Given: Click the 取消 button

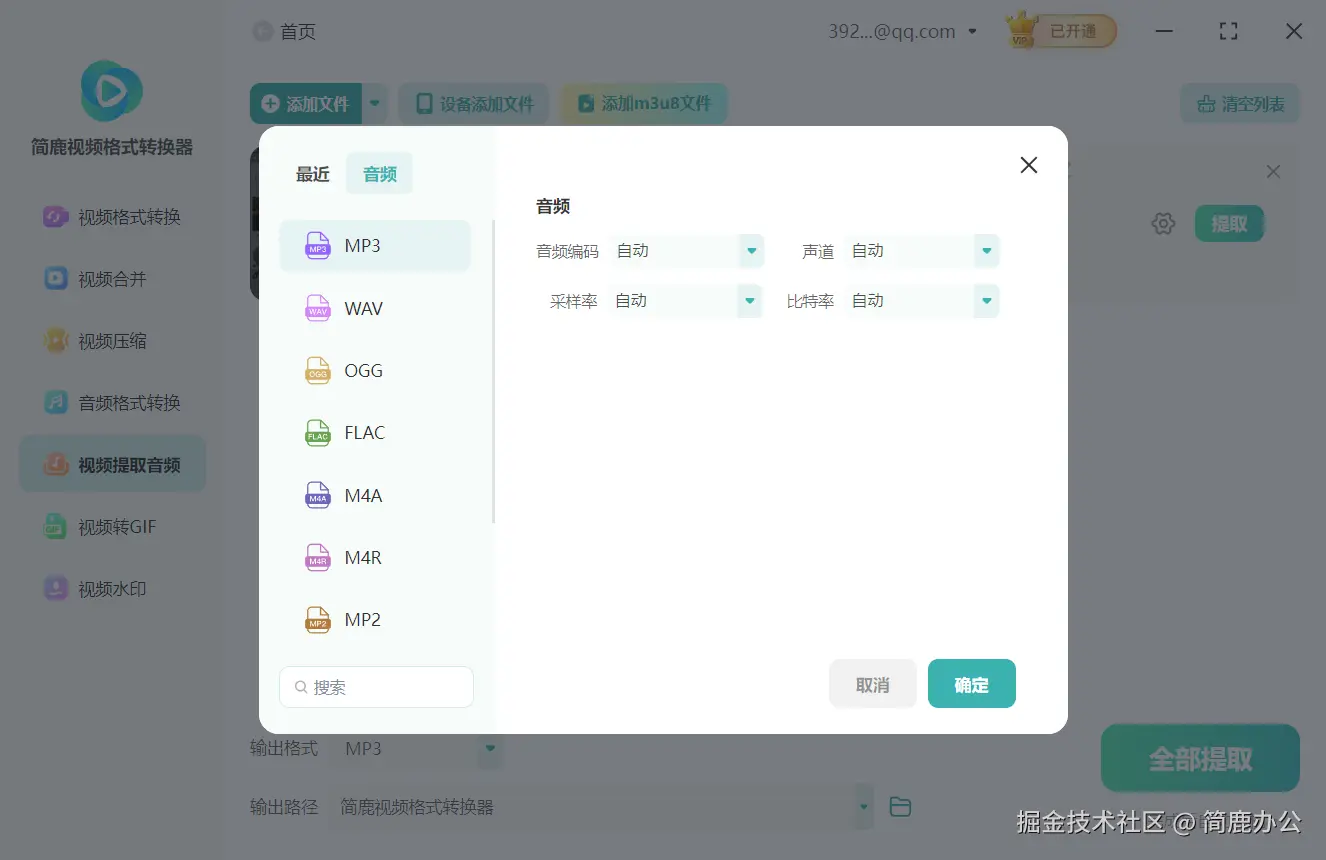Looking at the screenshot, I should (872, 684).
